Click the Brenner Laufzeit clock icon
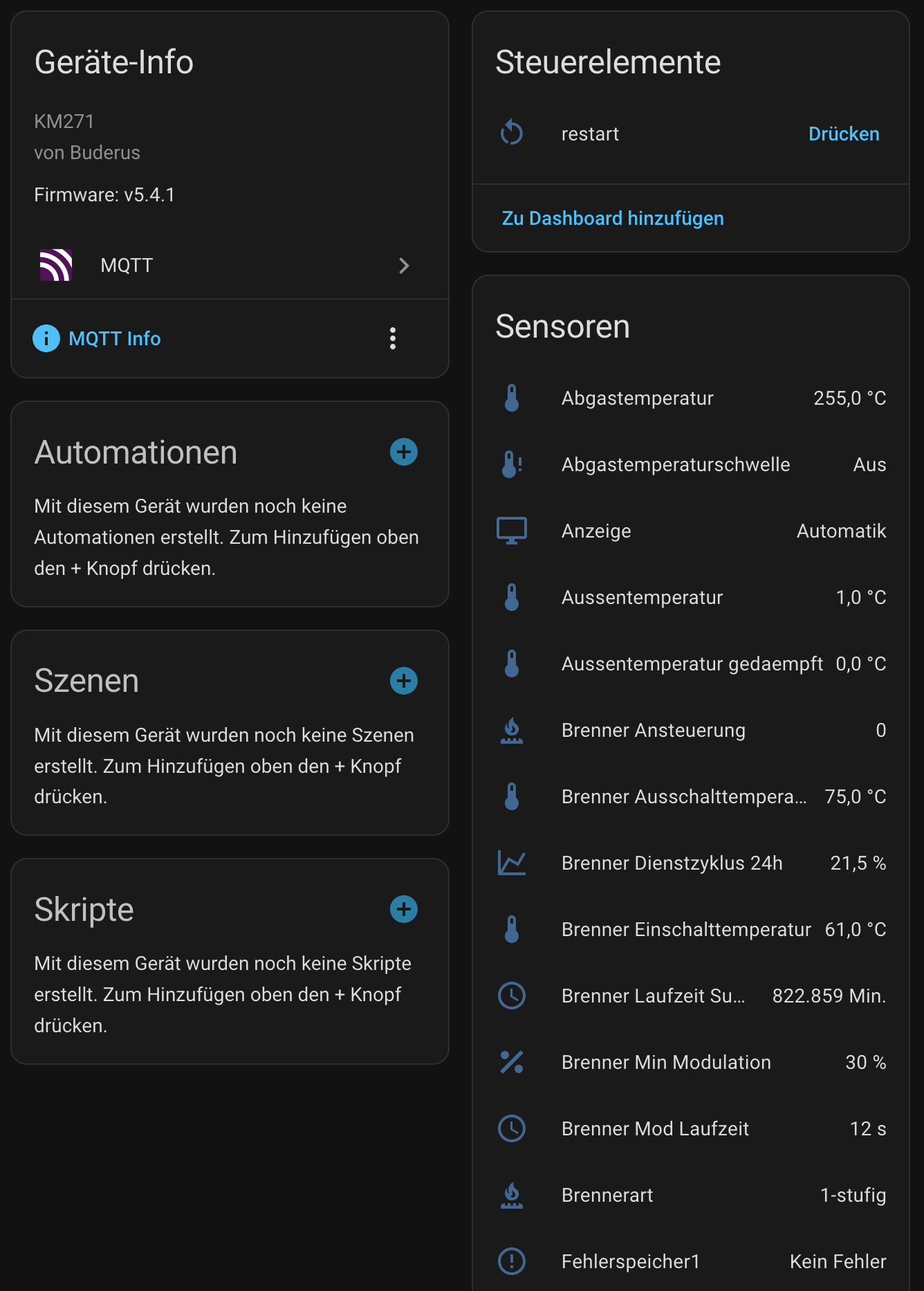Viewport: 924px width, 1291px height. point(512,996)
